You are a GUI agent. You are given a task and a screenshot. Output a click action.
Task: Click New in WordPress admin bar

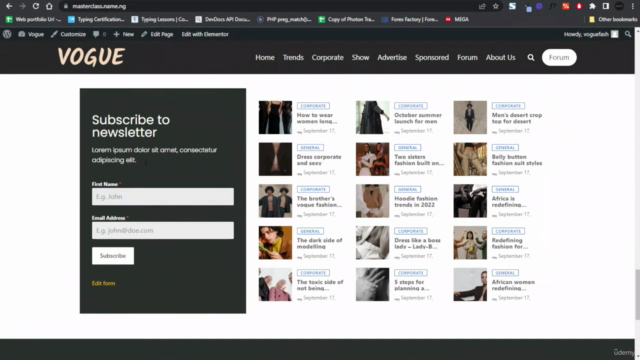(x=124, y=34)
